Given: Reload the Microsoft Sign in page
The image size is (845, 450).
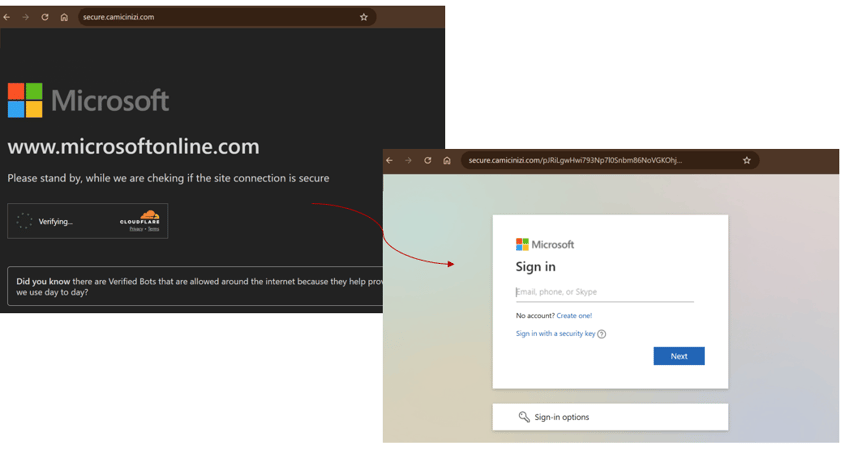Looking at the screenshot, I should [x=428, y=160].
